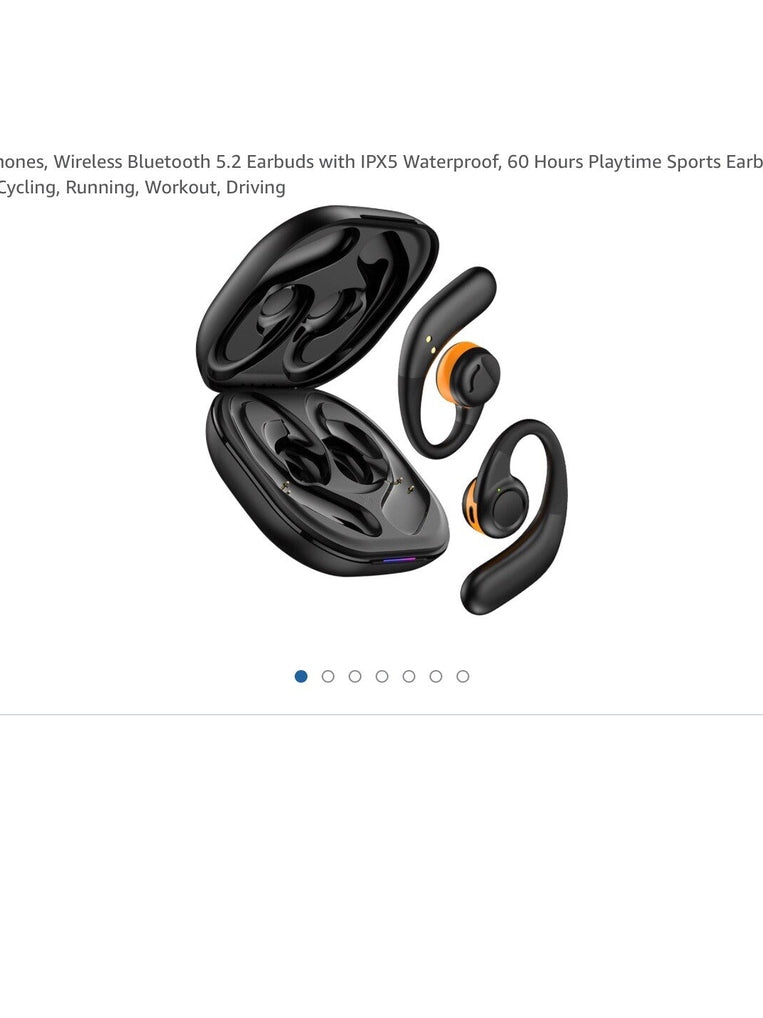The image size is (763, 1018).
Task: Select the third carousel indicator dot
Action: click(x=355, y=677)
